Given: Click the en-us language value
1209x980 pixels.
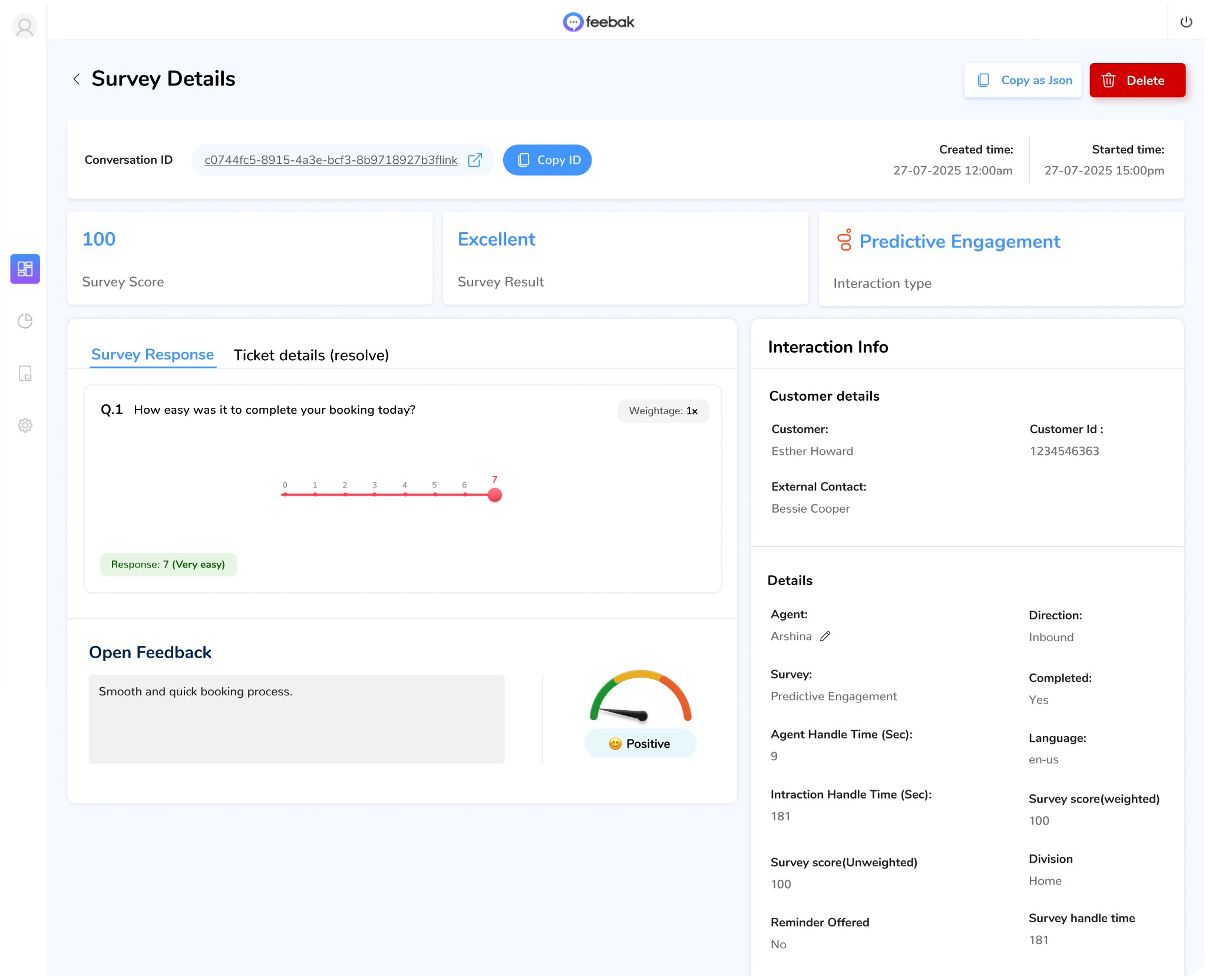Looking at the screenshot, I should [1043, 760].
